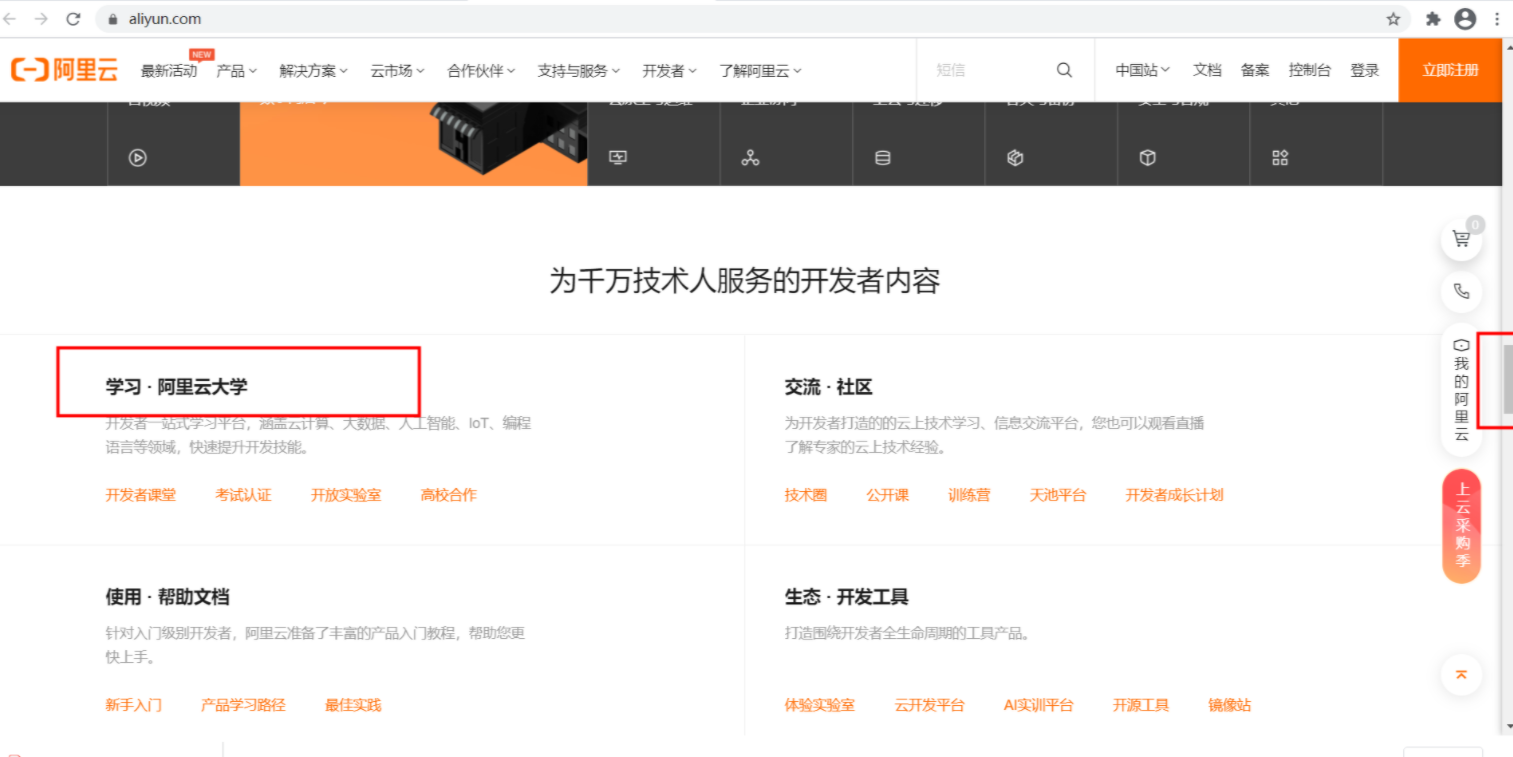Screen dimensions: 1513x757
Task: Click the 立即注册 button
Action: tap(1450, 70)
